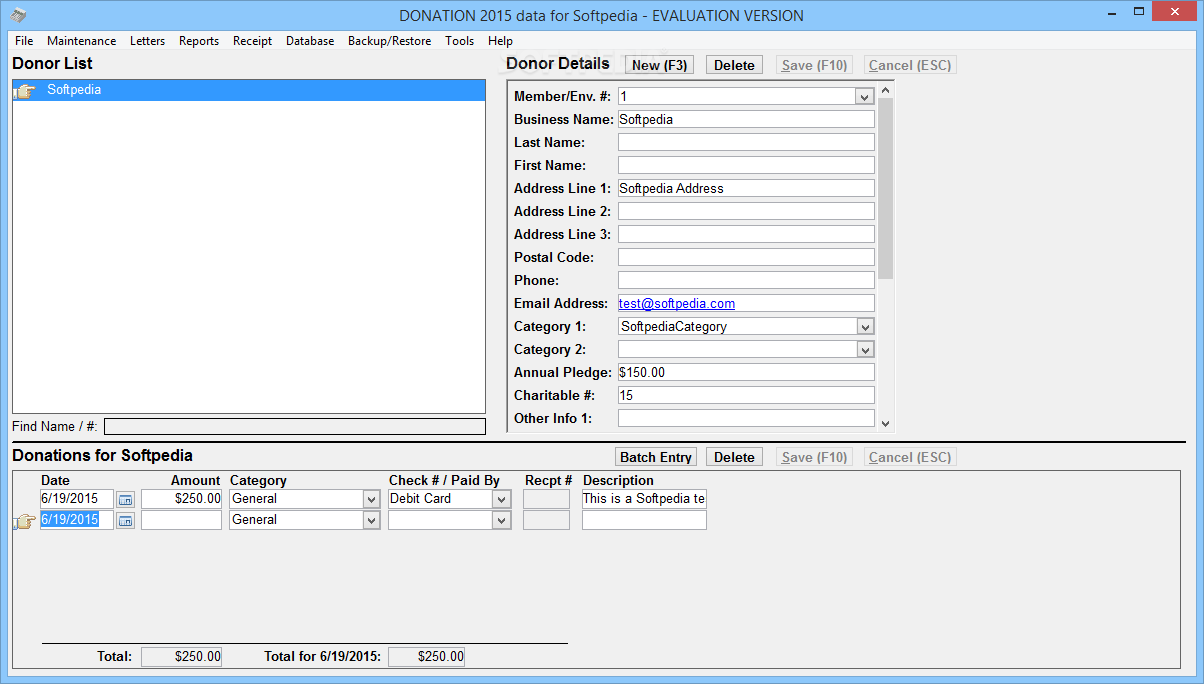Click the Donor Details scroll down arrow

coord(885,424)
